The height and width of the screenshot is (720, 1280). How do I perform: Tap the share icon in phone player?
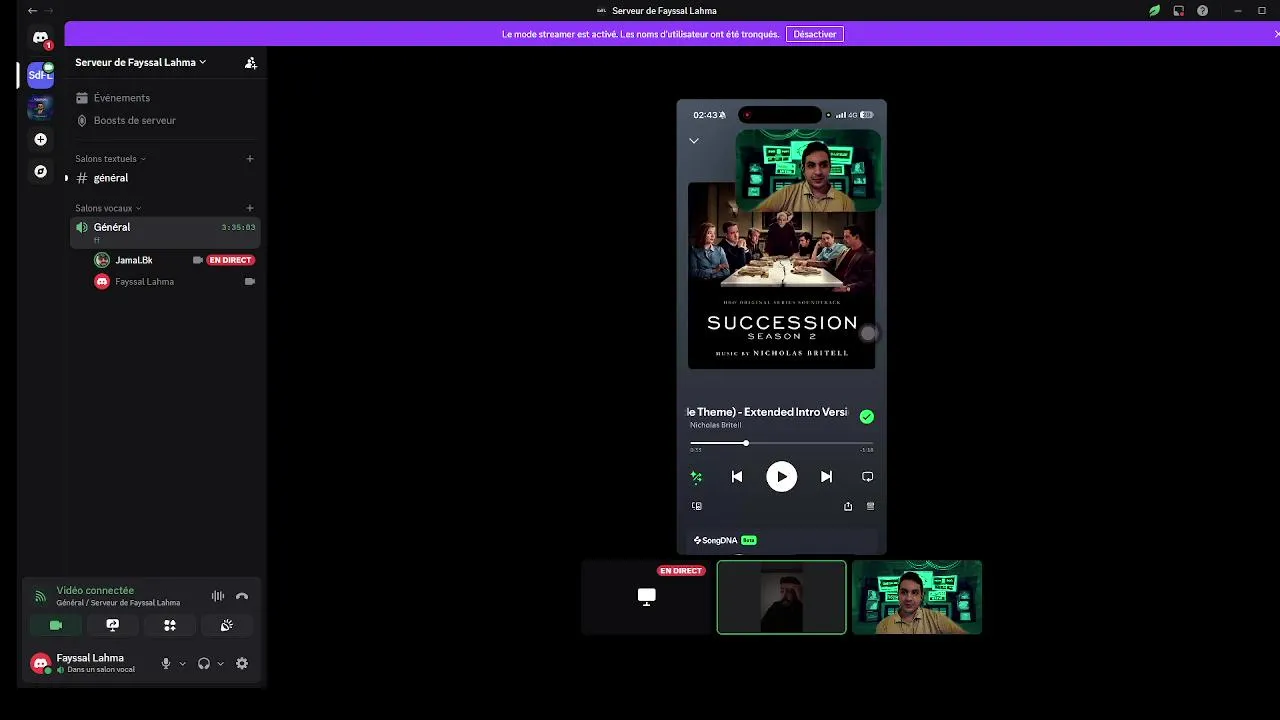pyautogui.click(x=848, y=506)
